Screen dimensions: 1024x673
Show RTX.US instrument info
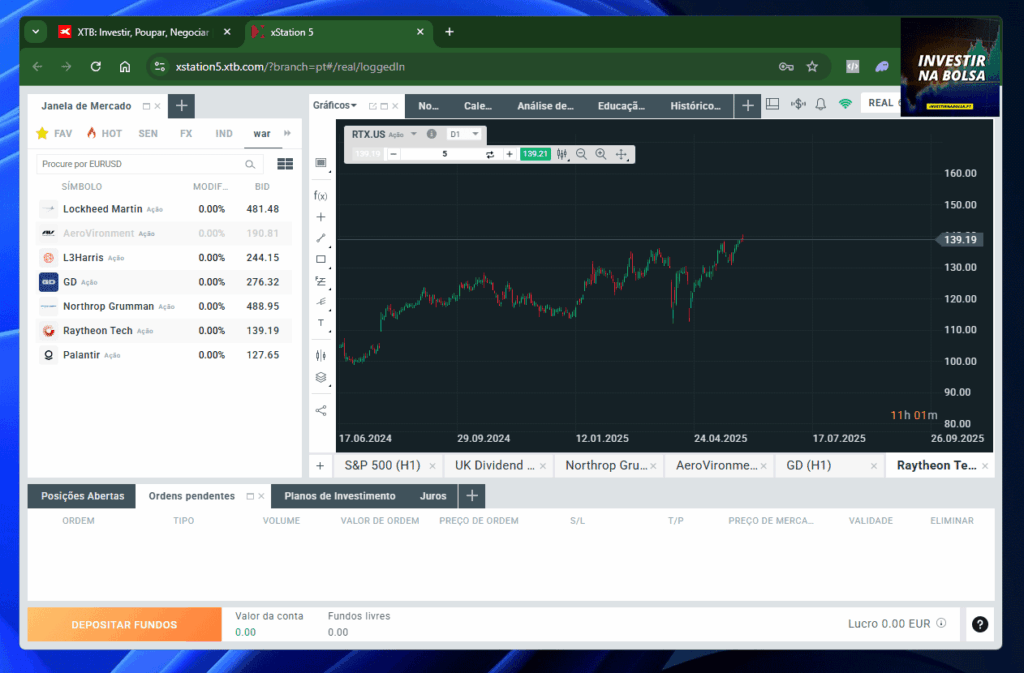coord(432,134)
